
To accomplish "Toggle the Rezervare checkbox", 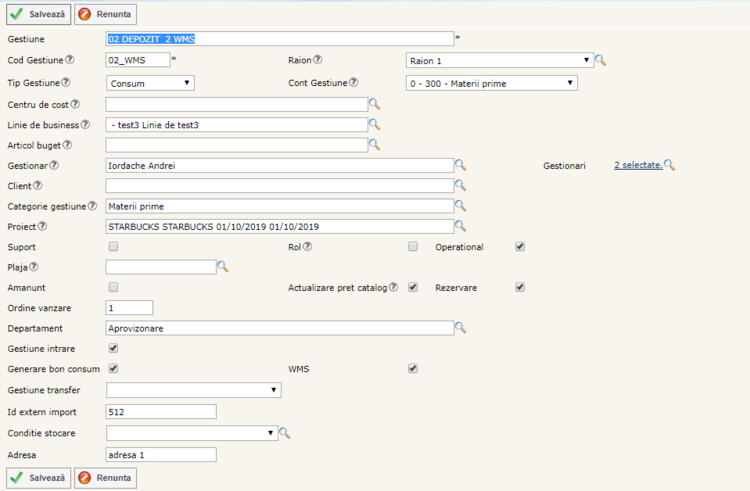I will point(520,287).
